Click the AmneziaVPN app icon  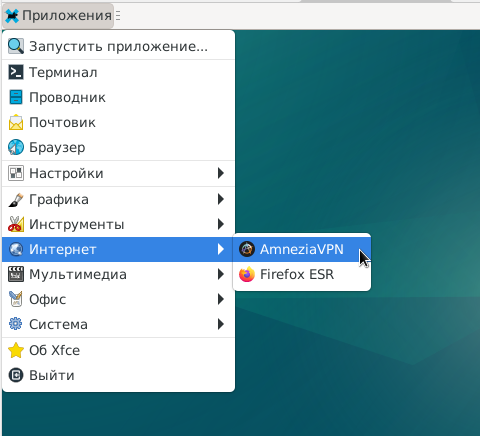coord(247,249)
